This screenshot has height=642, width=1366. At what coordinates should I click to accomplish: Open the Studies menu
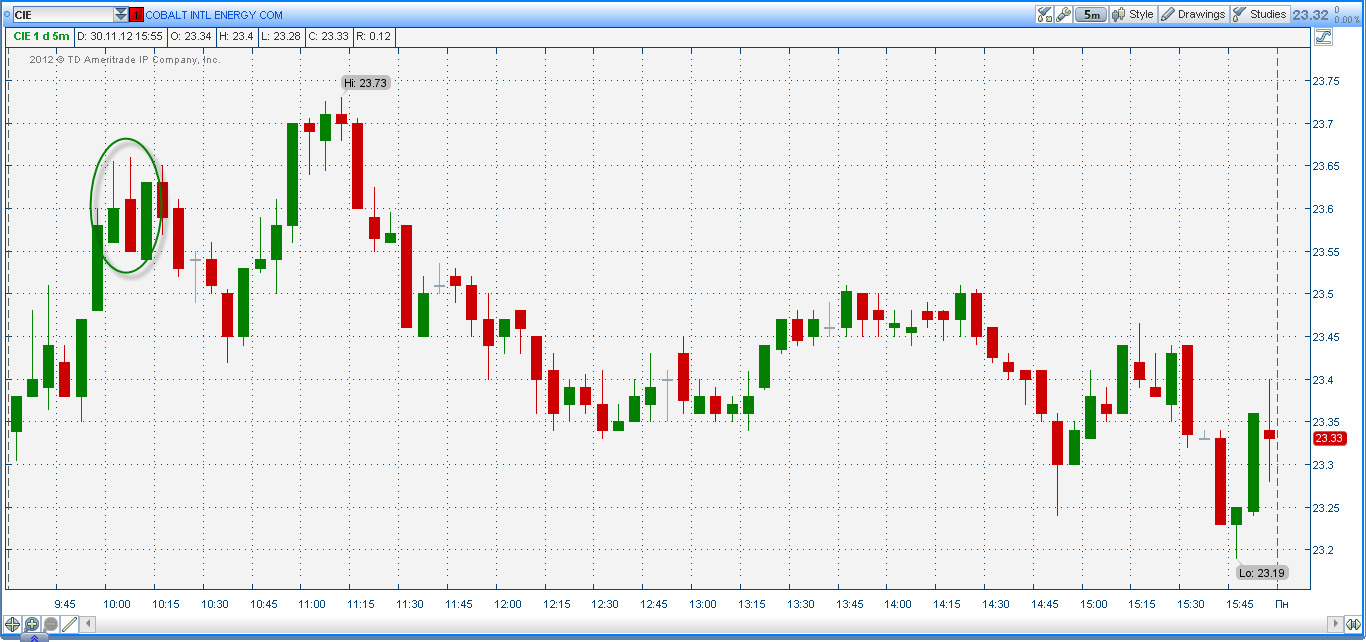pyautogui.click(x=1260, y=14)
